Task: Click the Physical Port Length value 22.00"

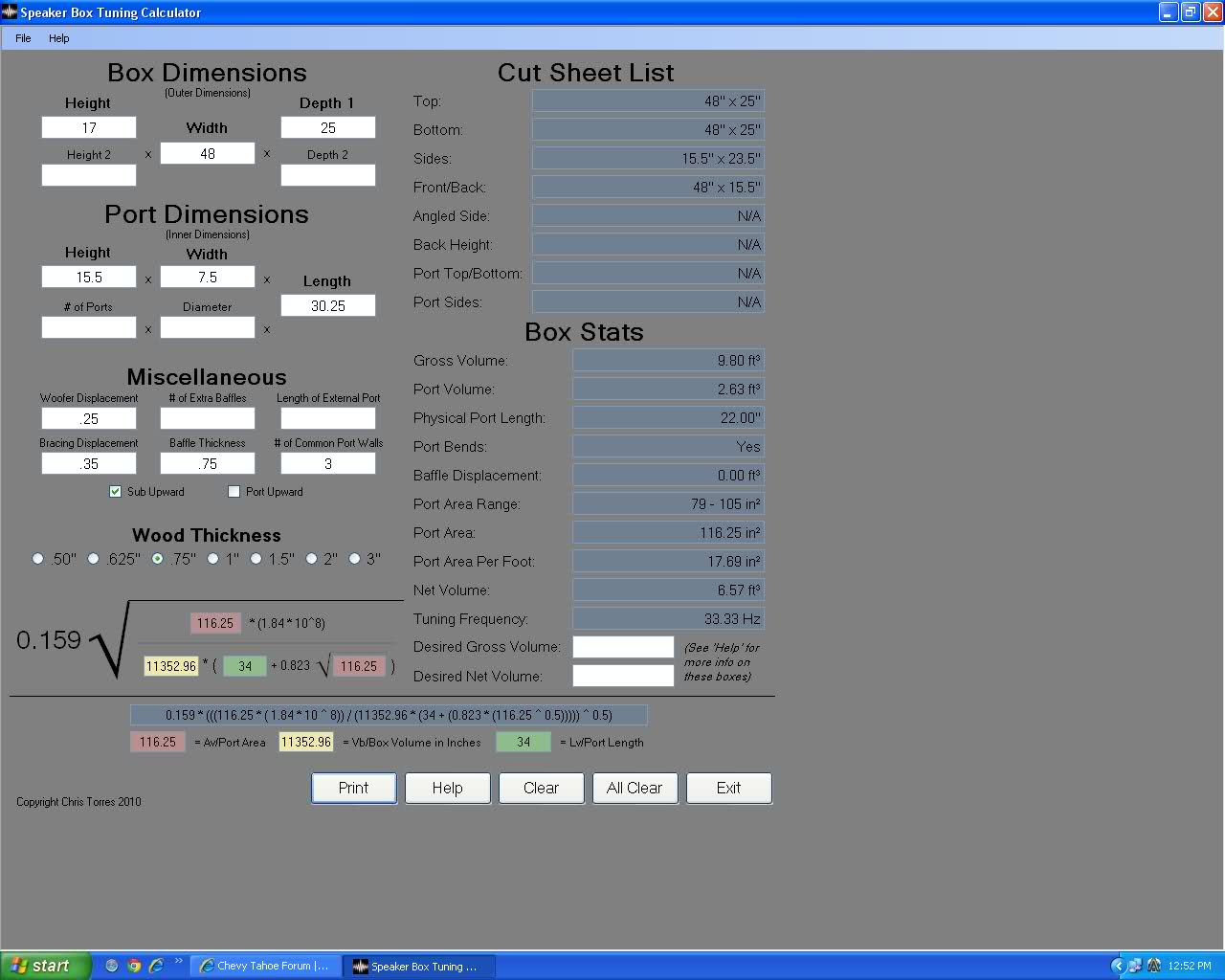Action: [668, 417]
